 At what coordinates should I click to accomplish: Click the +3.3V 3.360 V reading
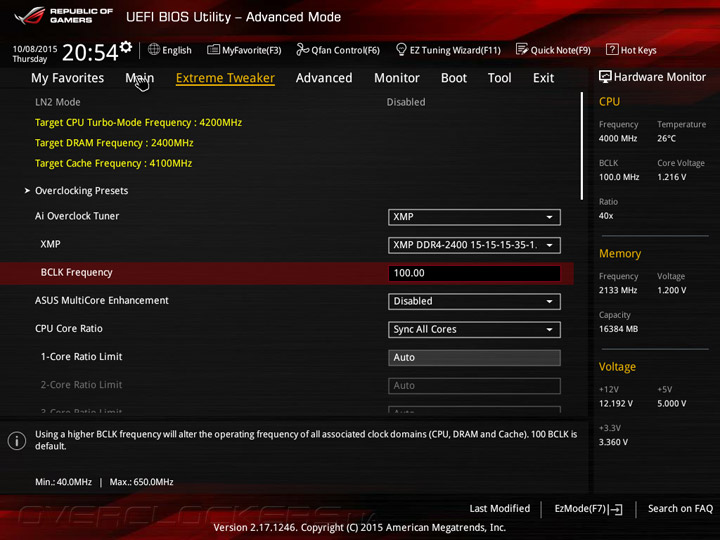click(x=613, y=442)
